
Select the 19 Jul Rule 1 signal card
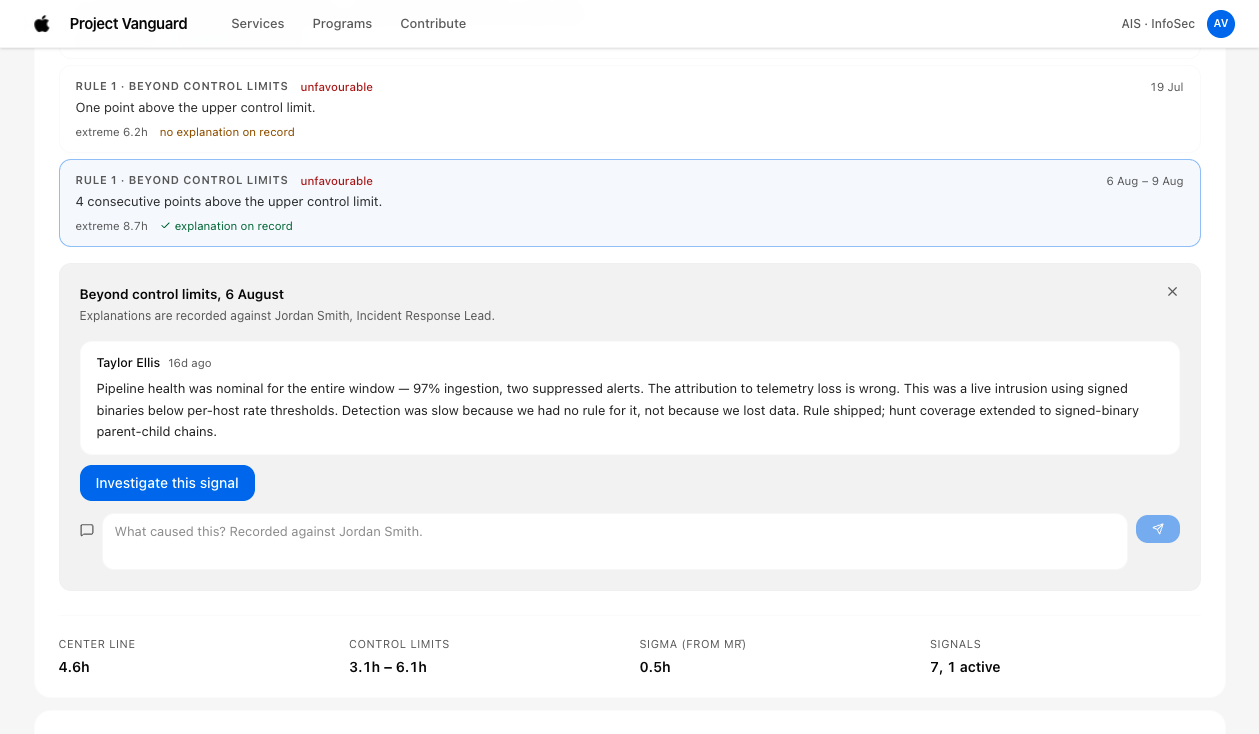coord(630,109)
